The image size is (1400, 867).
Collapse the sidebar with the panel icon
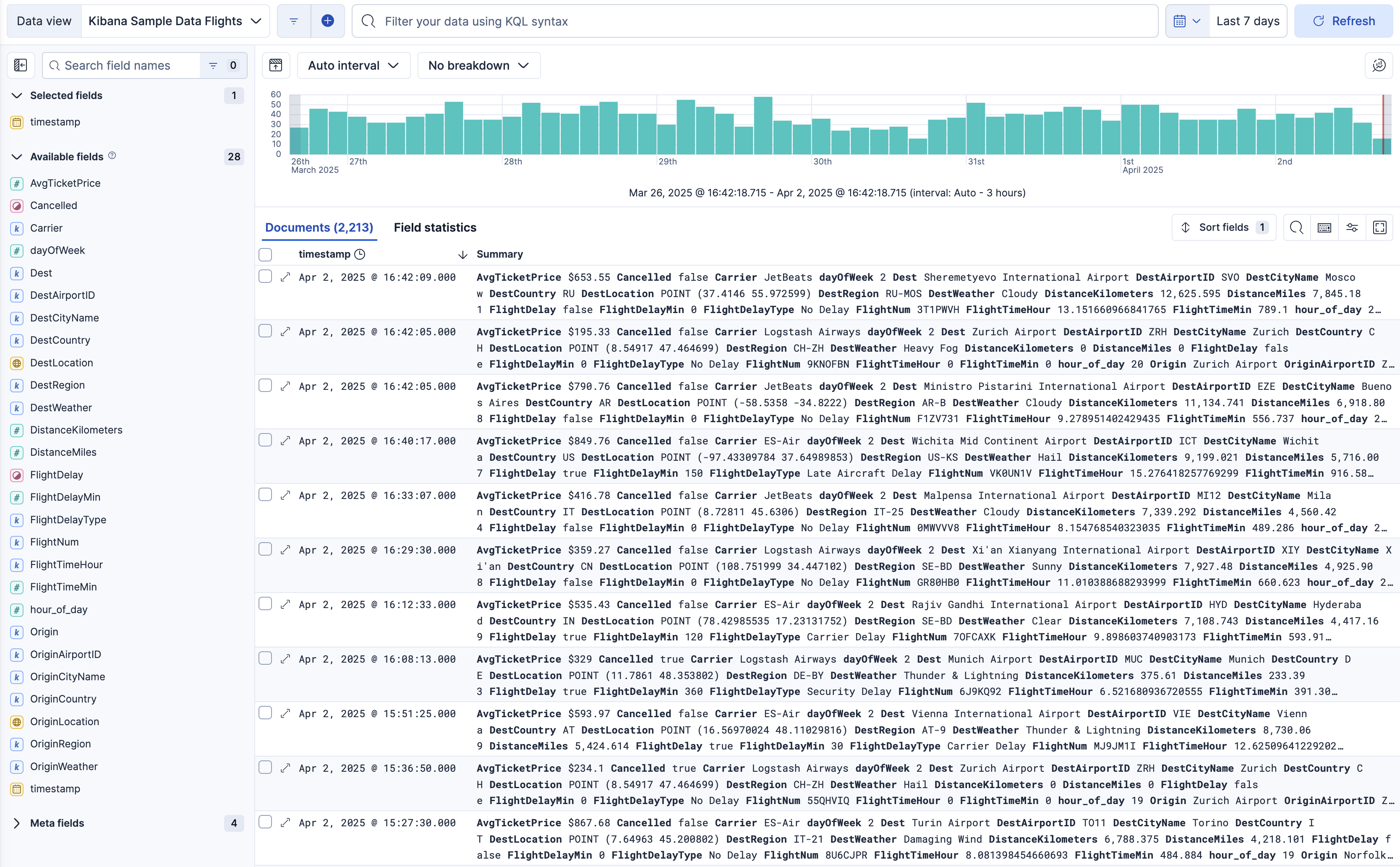coord(21,65)
